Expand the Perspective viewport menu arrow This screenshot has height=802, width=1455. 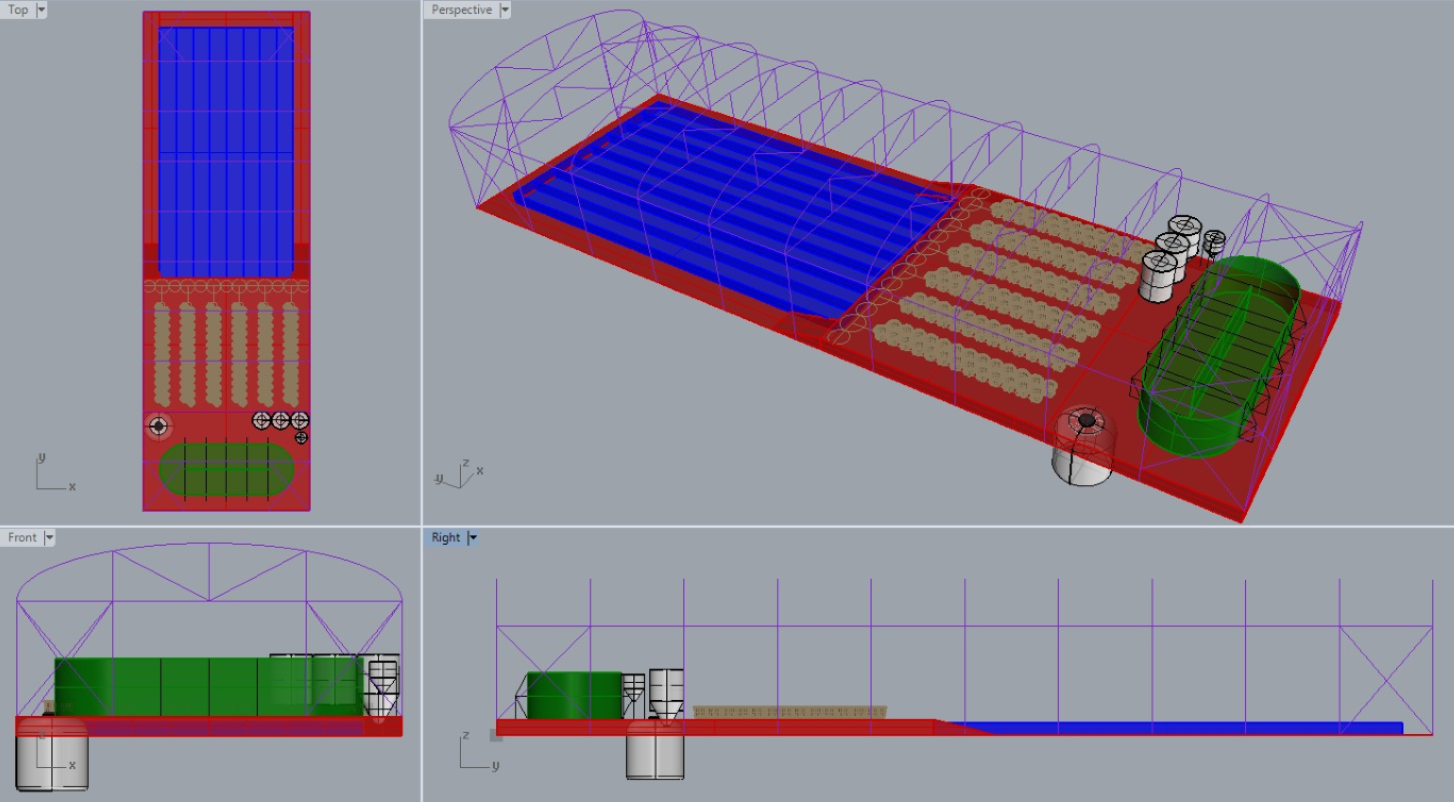tap(504, 10)
